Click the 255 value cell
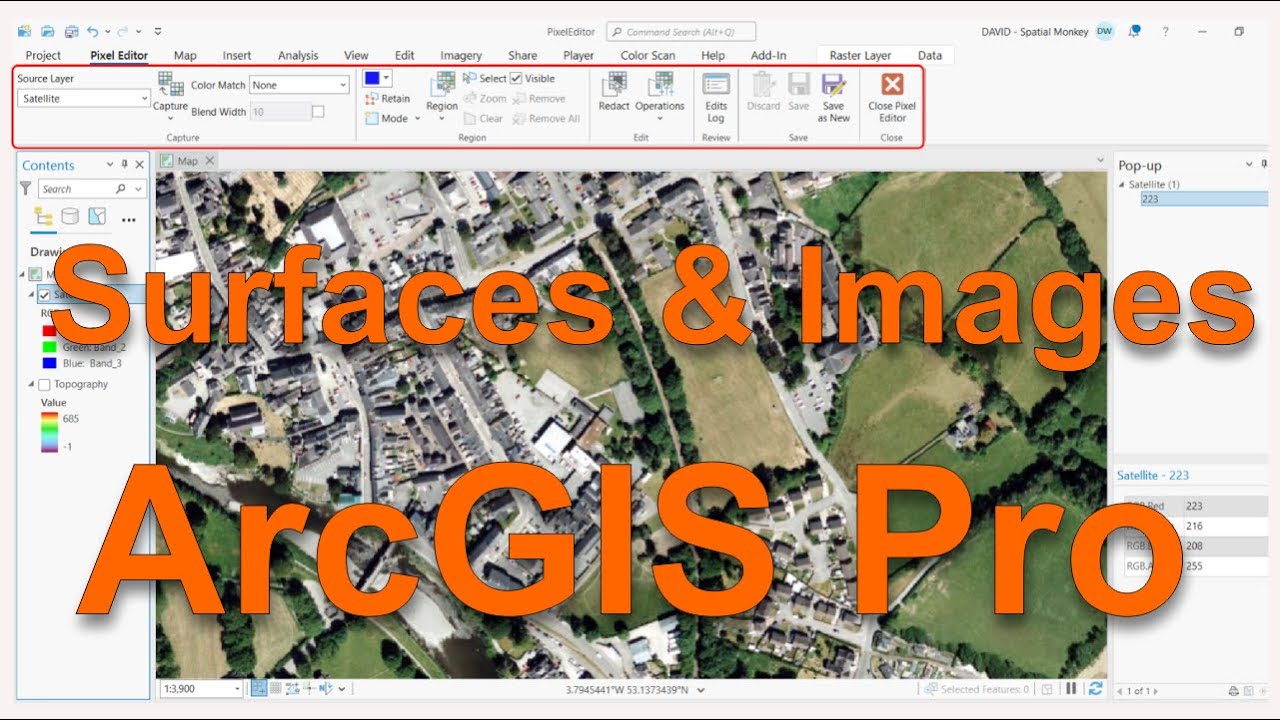Image resolution: width=1280 pixels, height=720 pixels. pos(1227,566)
